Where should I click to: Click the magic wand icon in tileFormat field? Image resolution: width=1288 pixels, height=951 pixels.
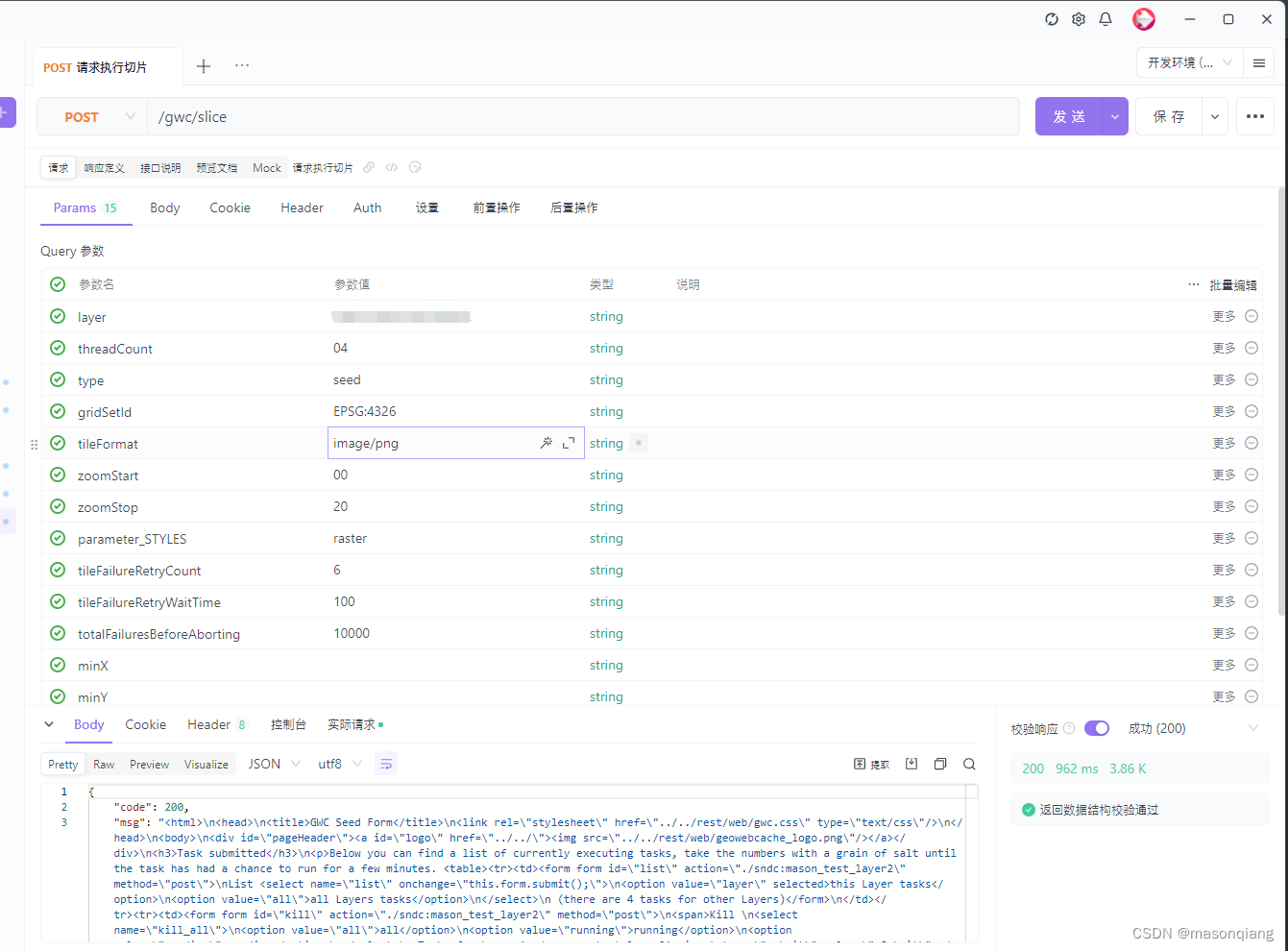(x=547, y=443)
